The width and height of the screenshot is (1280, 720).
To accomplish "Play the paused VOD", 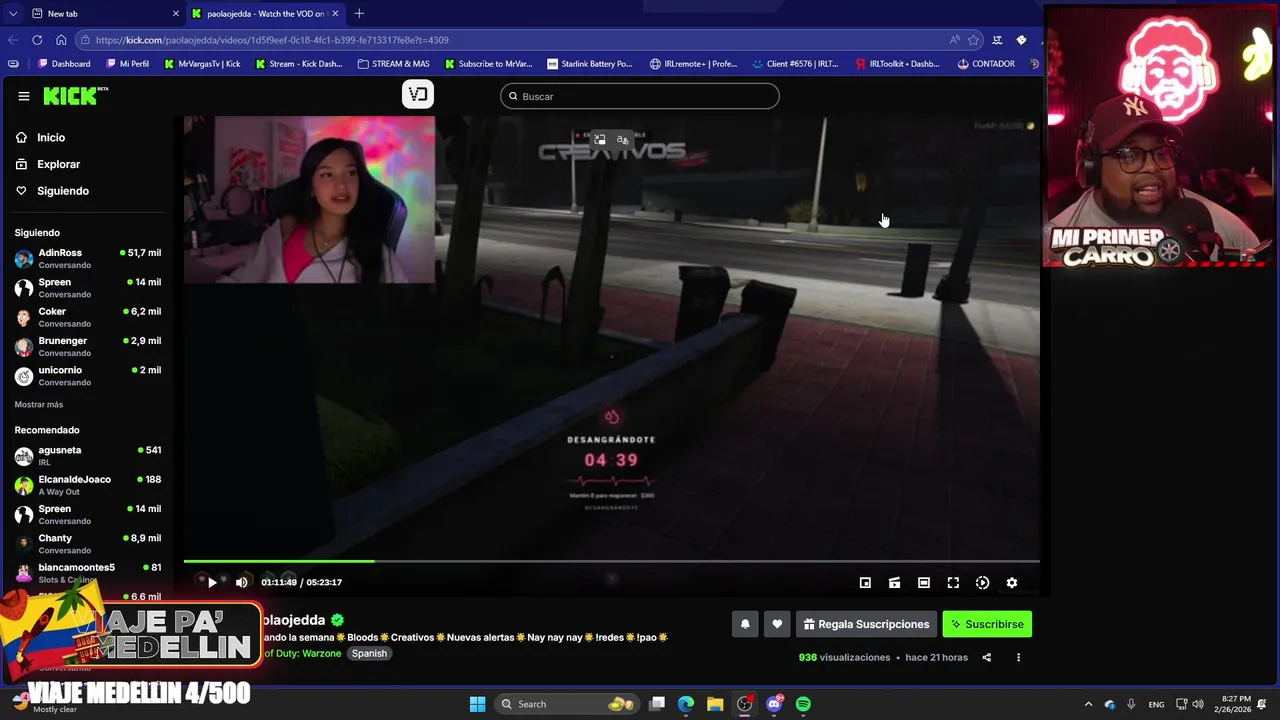I will click(212, 582).
